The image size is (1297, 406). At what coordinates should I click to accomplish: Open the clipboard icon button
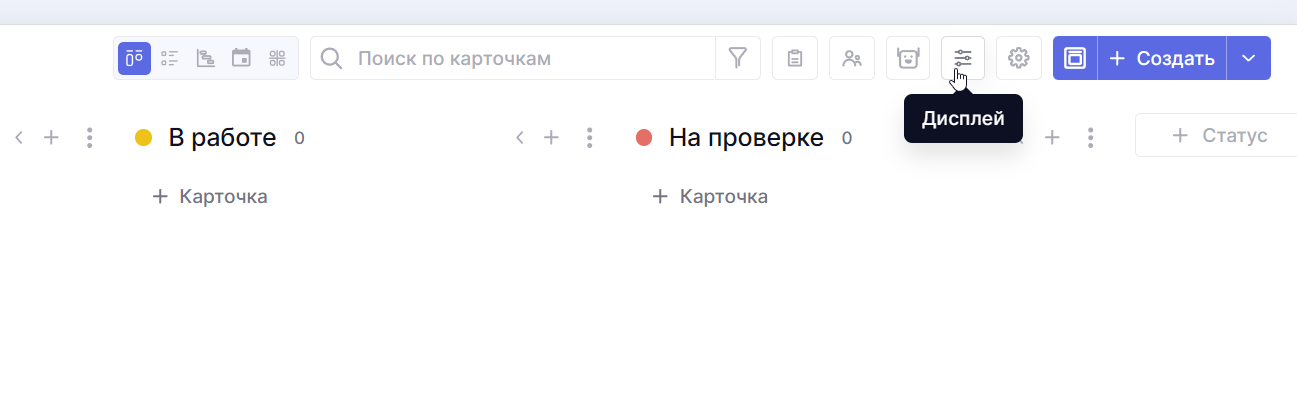click(795, 58)
